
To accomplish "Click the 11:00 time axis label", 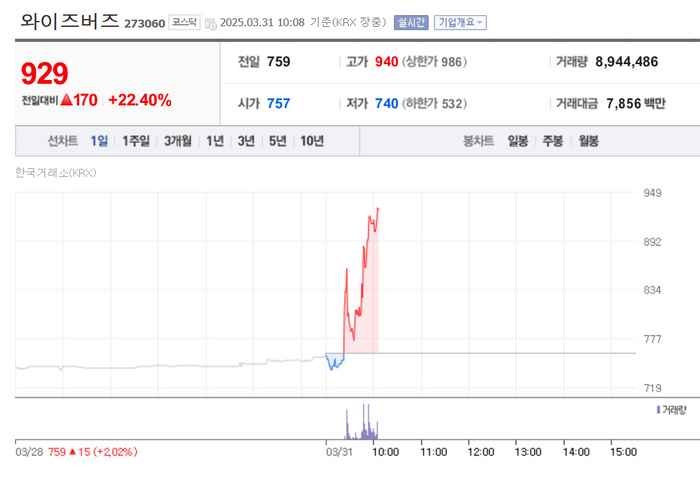I will [x=433, y=452].
